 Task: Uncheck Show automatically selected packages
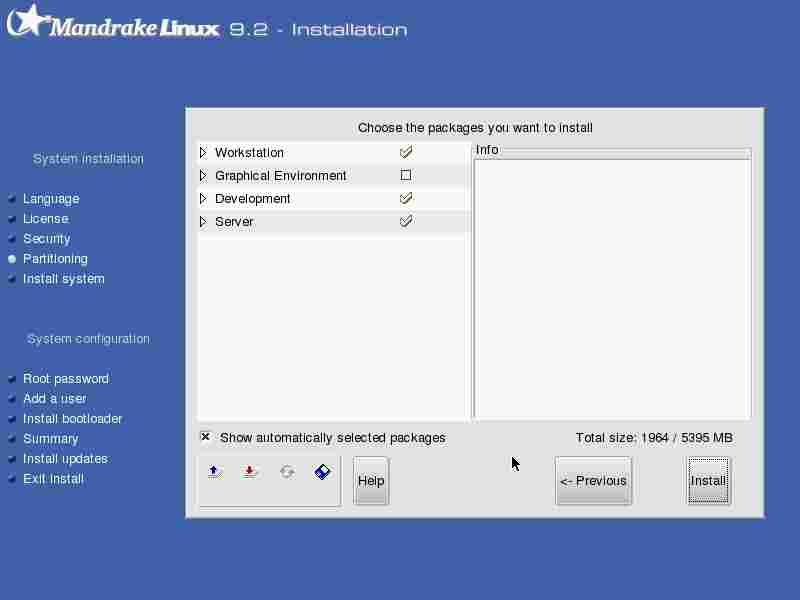tap(205, 437)
